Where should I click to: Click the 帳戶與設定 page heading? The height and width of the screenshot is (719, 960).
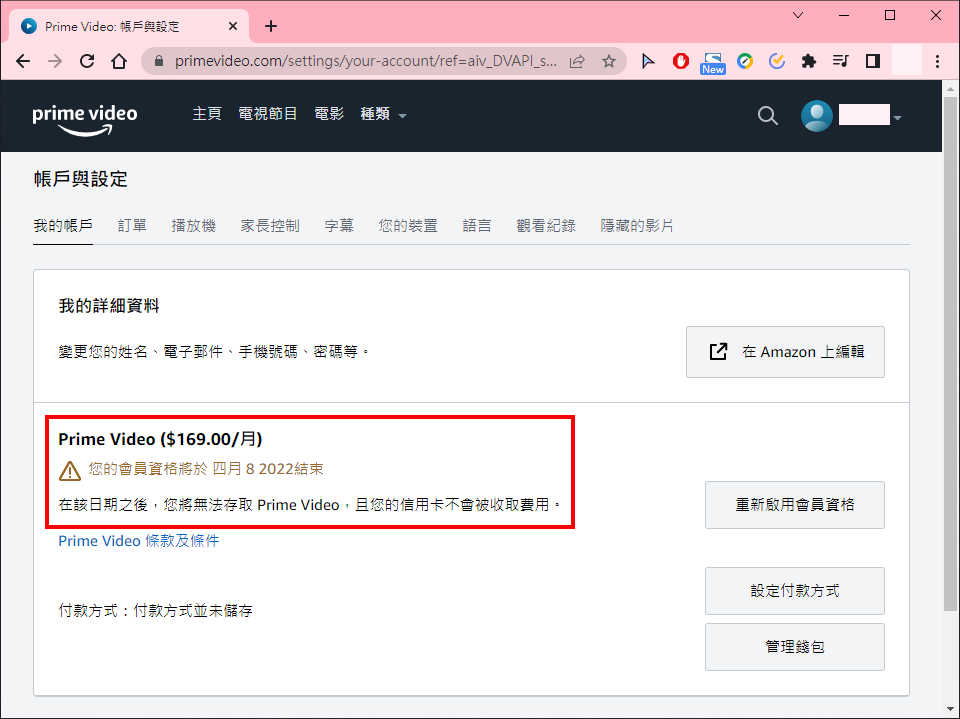coord(81,179)
